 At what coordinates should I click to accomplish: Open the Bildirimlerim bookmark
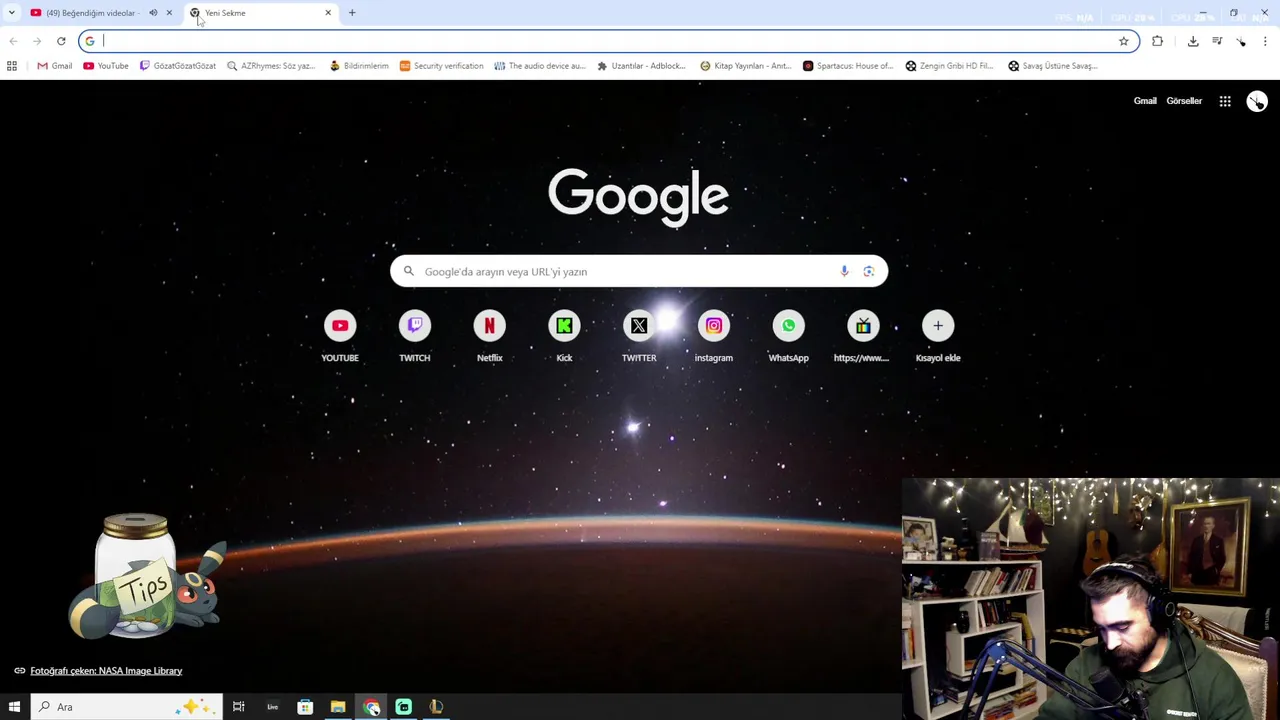click(x=359, y=66)
